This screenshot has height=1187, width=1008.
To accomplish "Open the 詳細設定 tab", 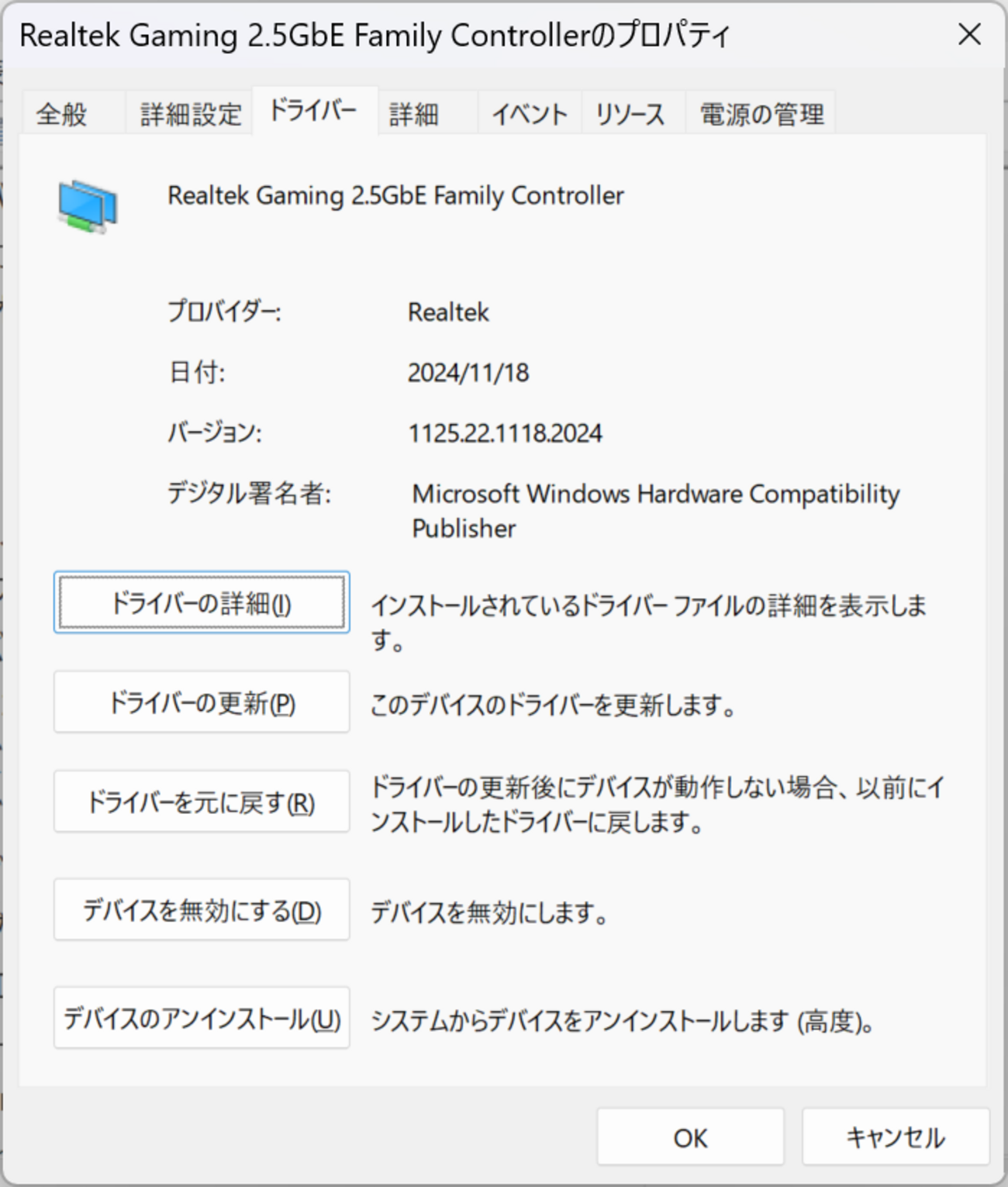I will [188, 113].
